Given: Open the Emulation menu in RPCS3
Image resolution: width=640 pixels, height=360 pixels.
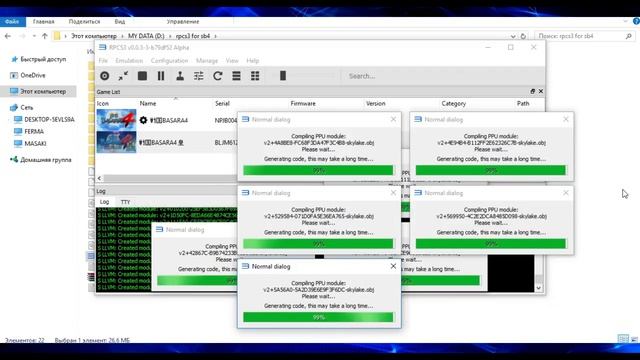Looking at the screenshot, I should (129, 60).
